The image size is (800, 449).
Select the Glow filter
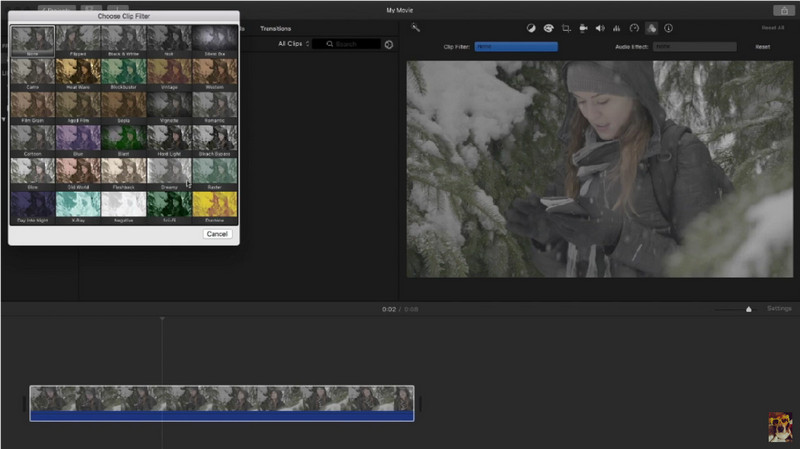pos(33,173)
